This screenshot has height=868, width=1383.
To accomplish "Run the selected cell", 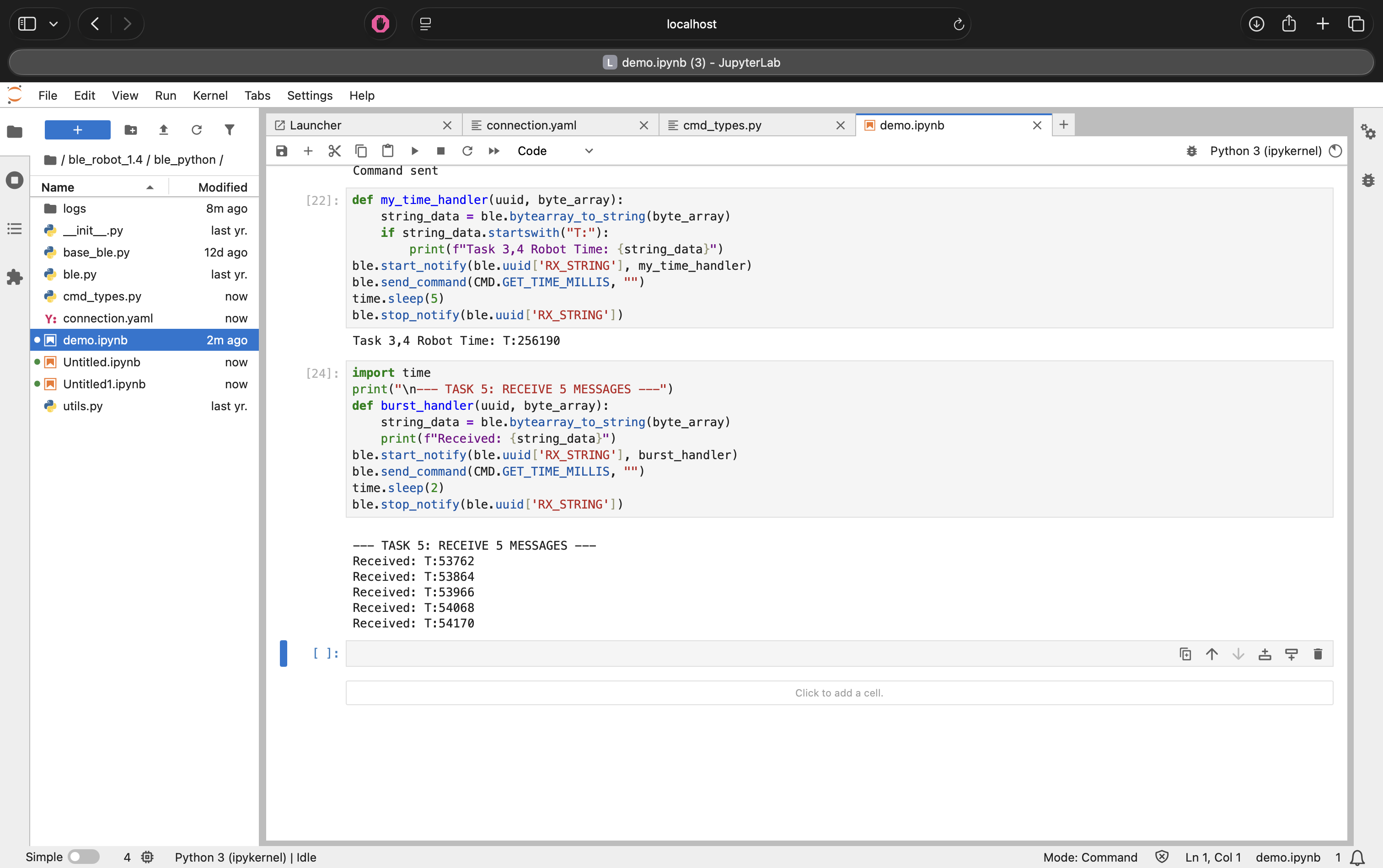I will (414, 150).
